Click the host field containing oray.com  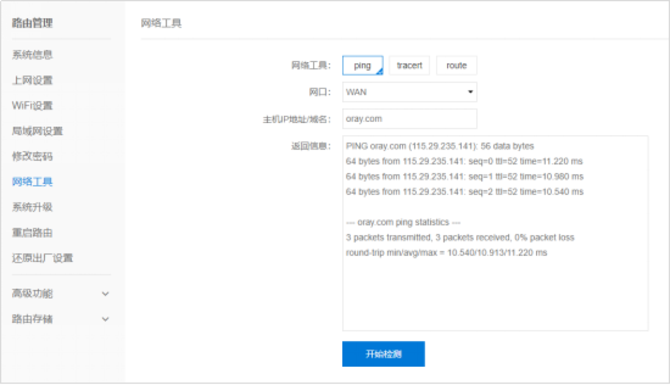[x=409, y=119]
